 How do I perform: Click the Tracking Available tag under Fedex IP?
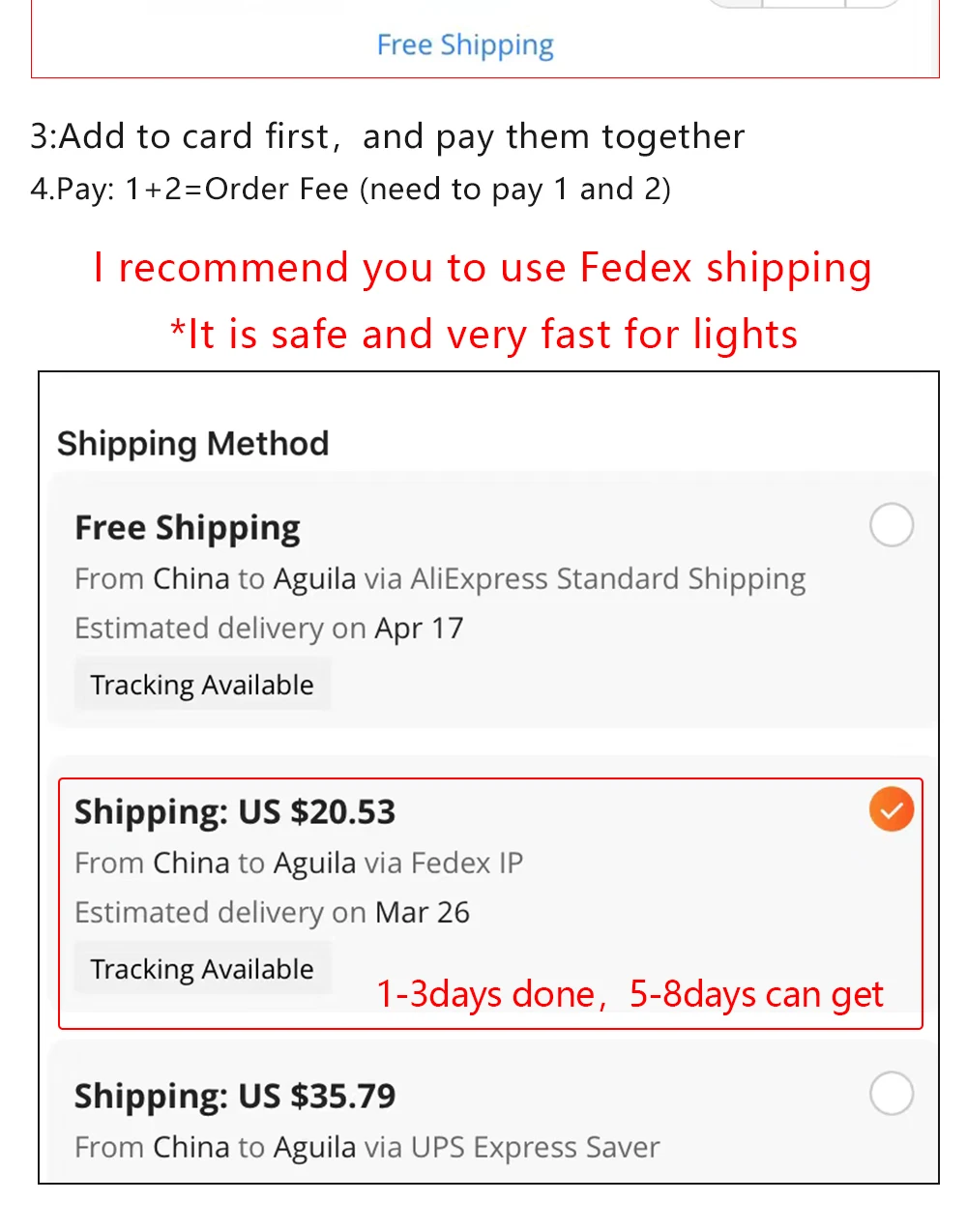coord(202,969)
